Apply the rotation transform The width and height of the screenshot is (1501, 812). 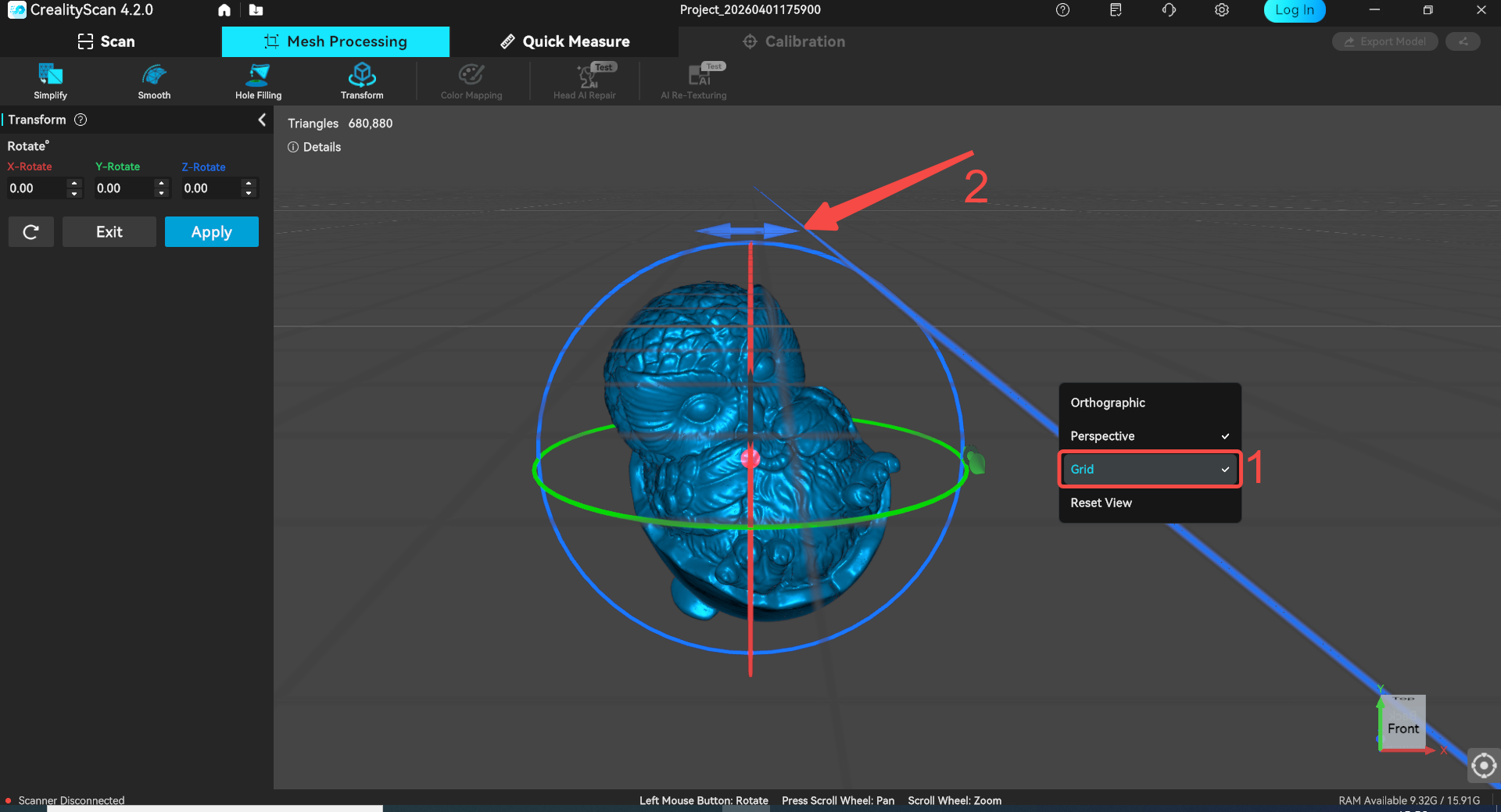pyautogui.click(x=211, y=232)
